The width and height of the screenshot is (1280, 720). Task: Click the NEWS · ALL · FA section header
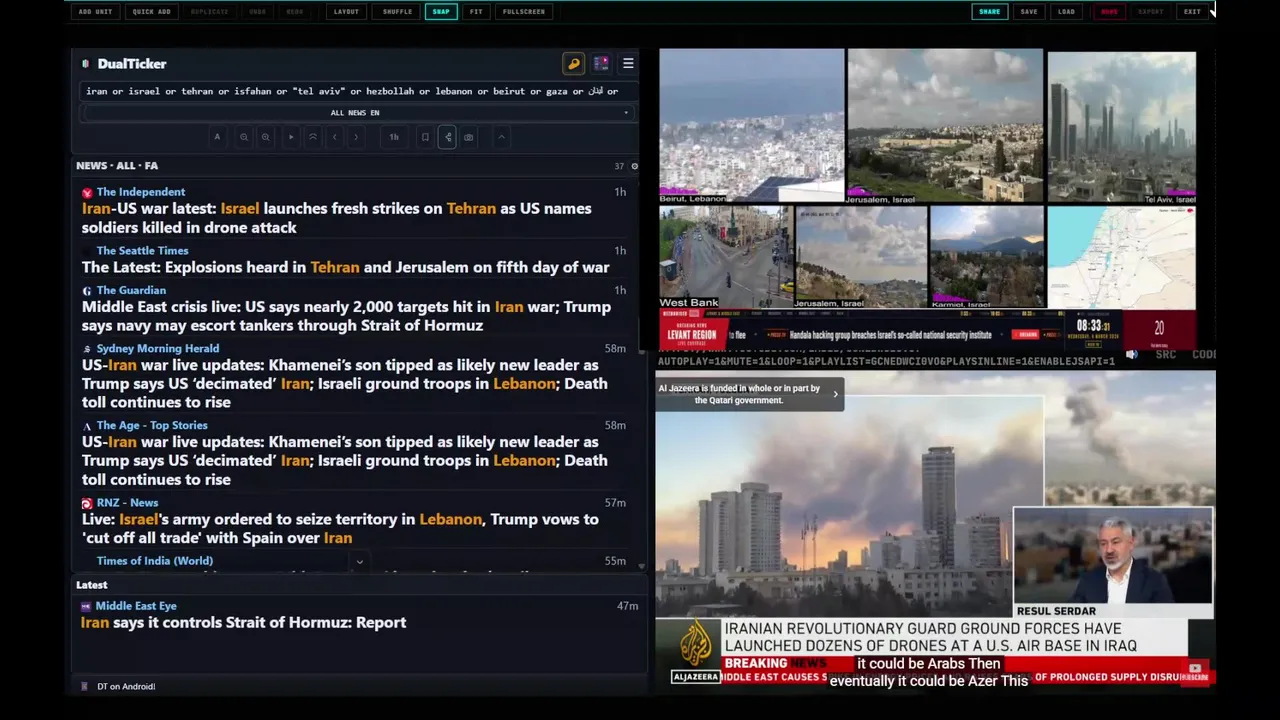[117, 166]
